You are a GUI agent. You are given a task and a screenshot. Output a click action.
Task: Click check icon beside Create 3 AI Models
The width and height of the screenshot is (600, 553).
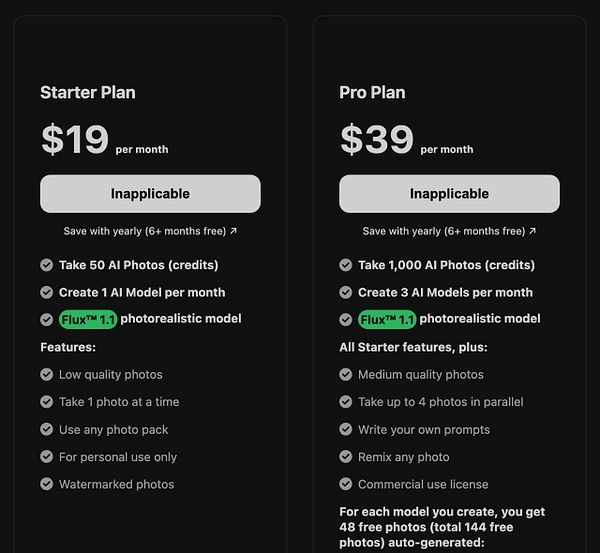coord(346,292)
